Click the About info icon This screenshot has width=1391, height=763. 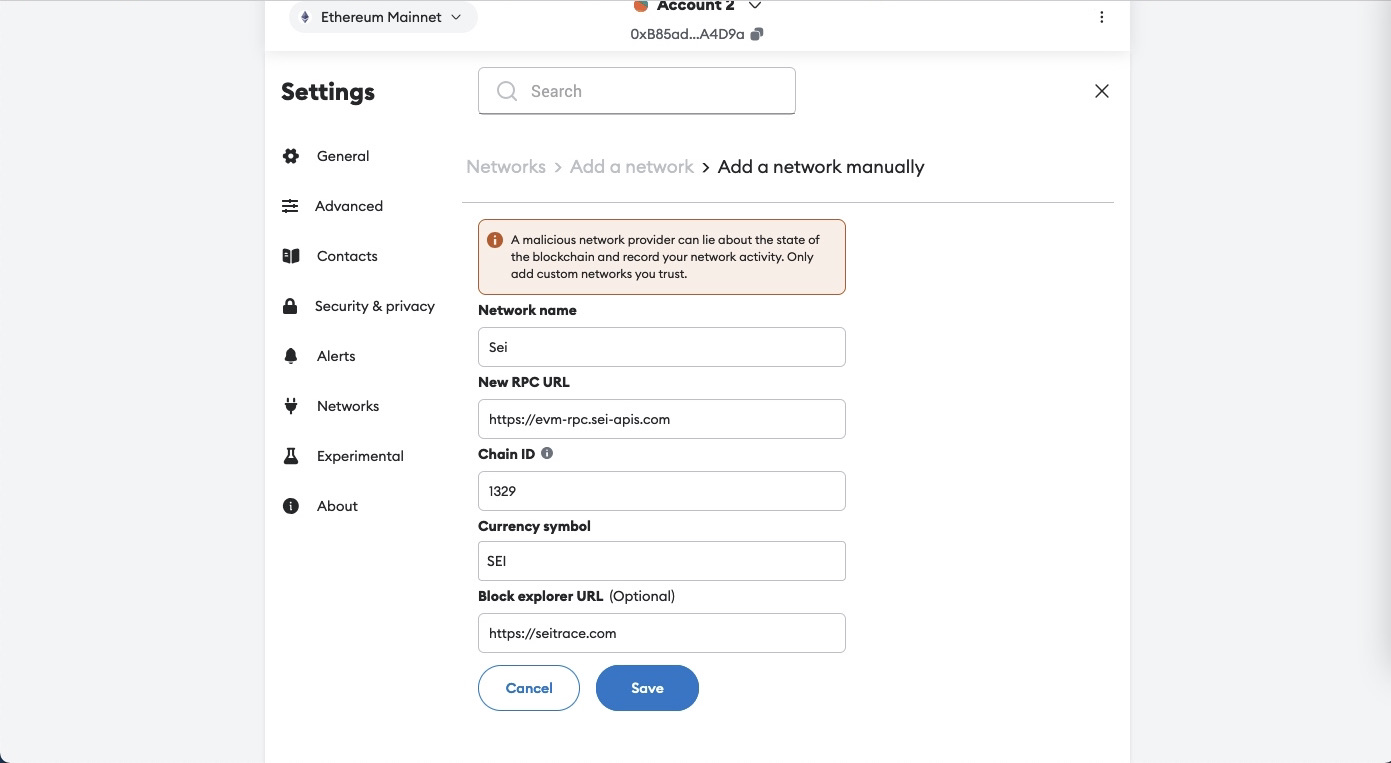[290, 506]
